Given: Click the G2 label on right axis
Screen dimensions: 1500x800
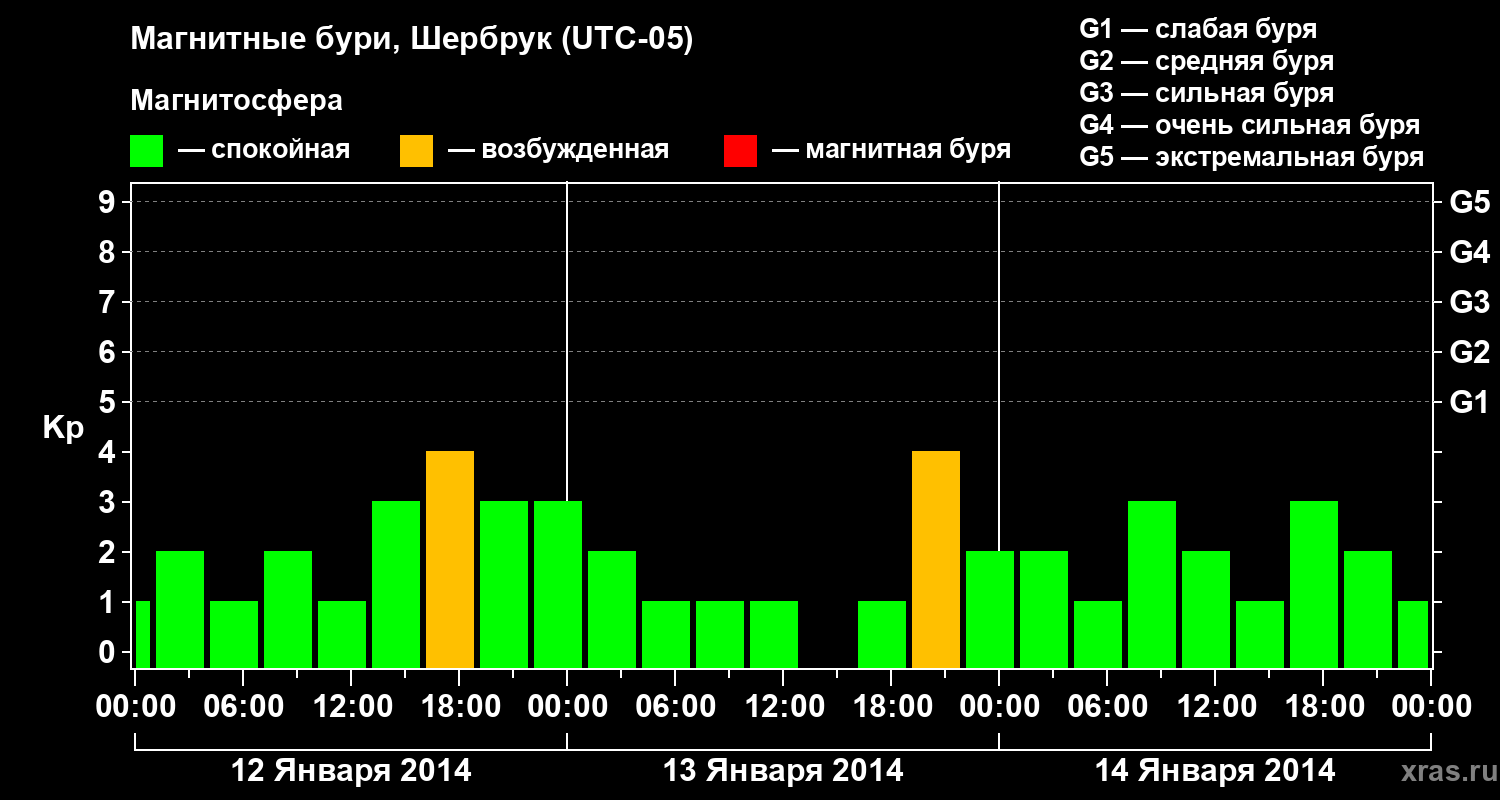Looking at the screenshot, I should tap(1469, 352).
